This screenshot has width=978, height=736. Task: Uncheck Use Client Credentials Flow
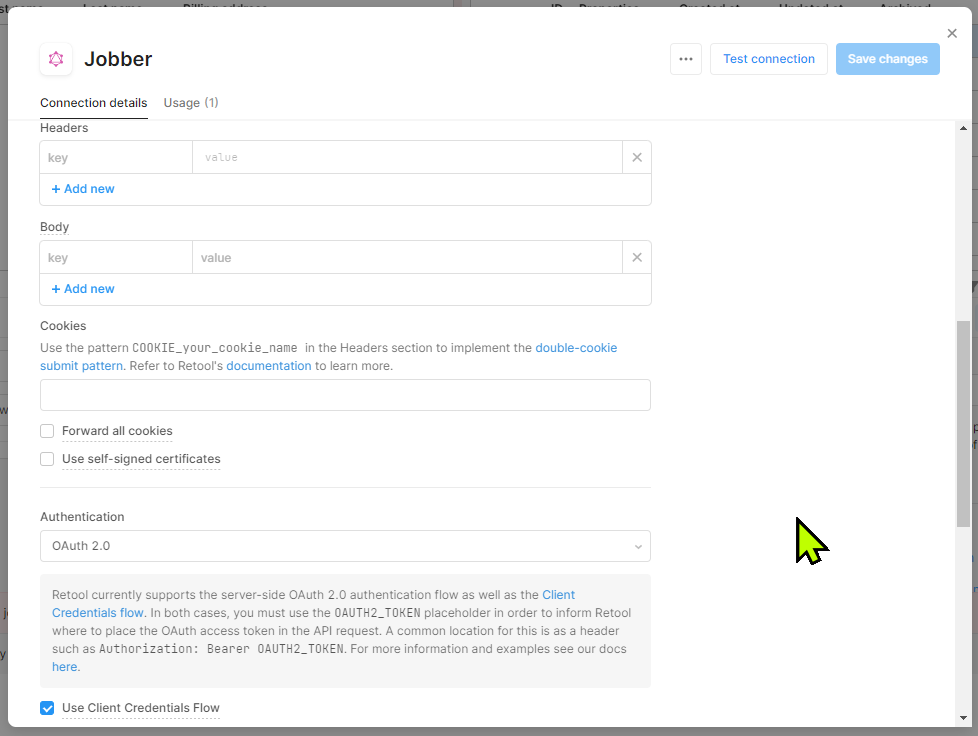47,708
